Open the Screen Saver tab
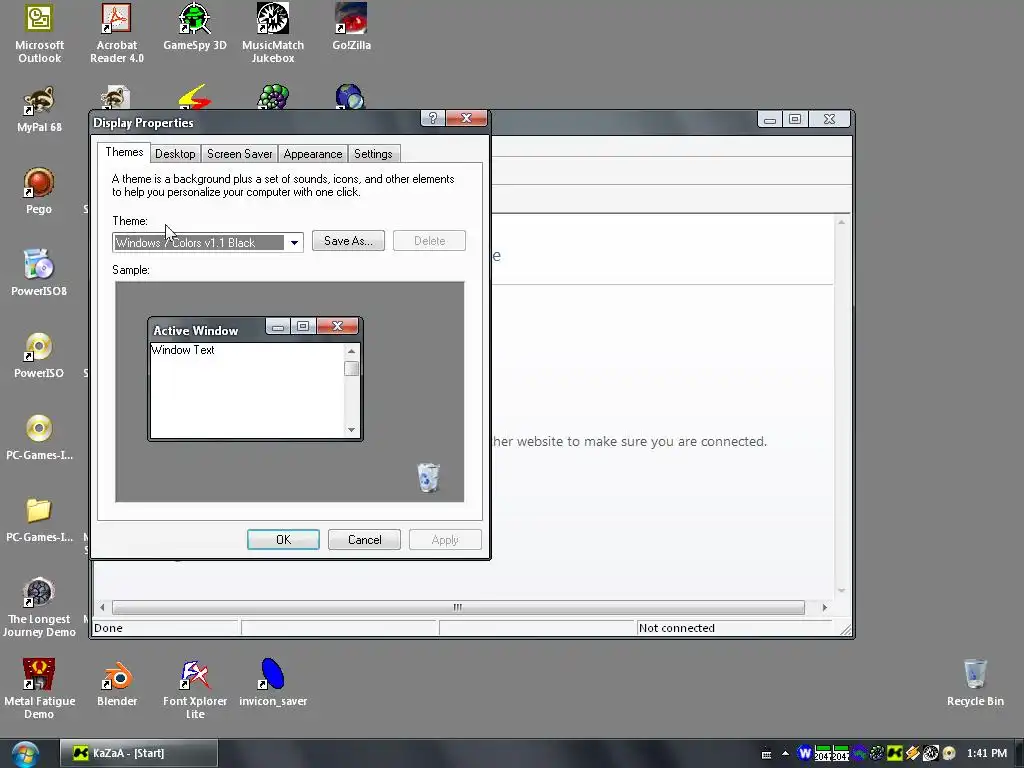The height and width of the screenshot is (768, 1024). 240,154
